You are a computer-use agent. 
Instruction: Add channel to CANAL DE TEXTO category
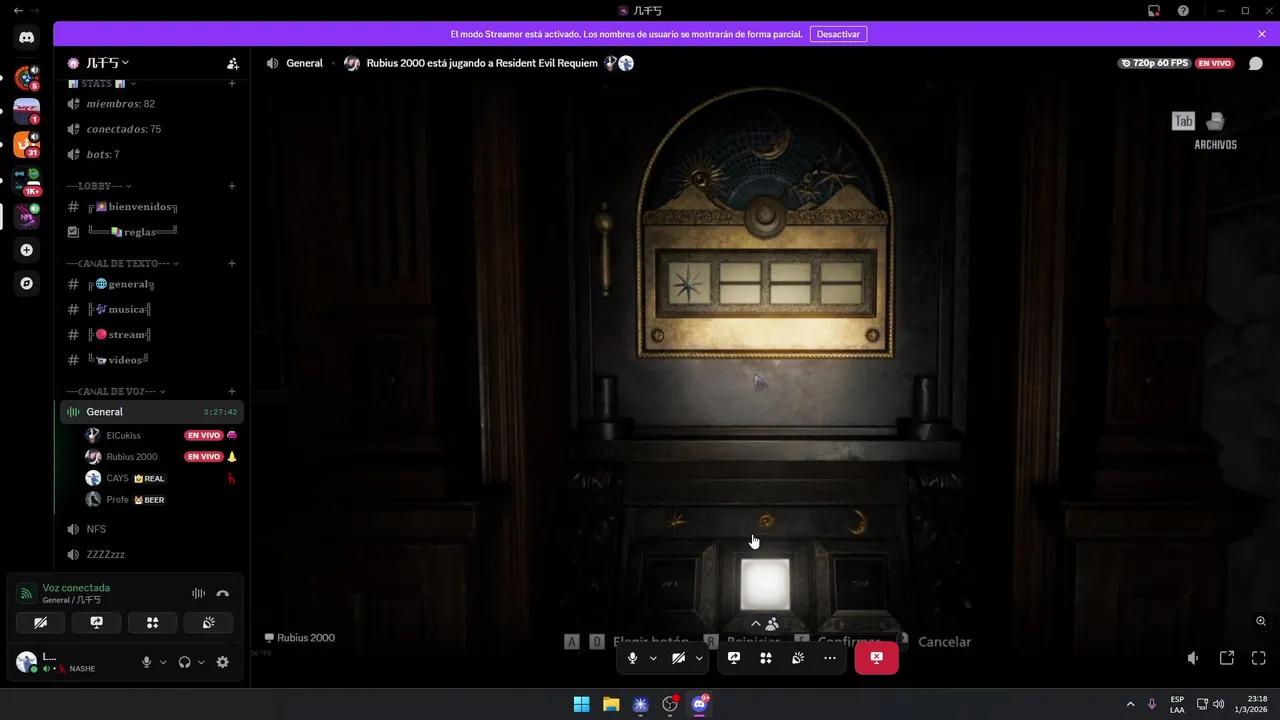(232, 263)
